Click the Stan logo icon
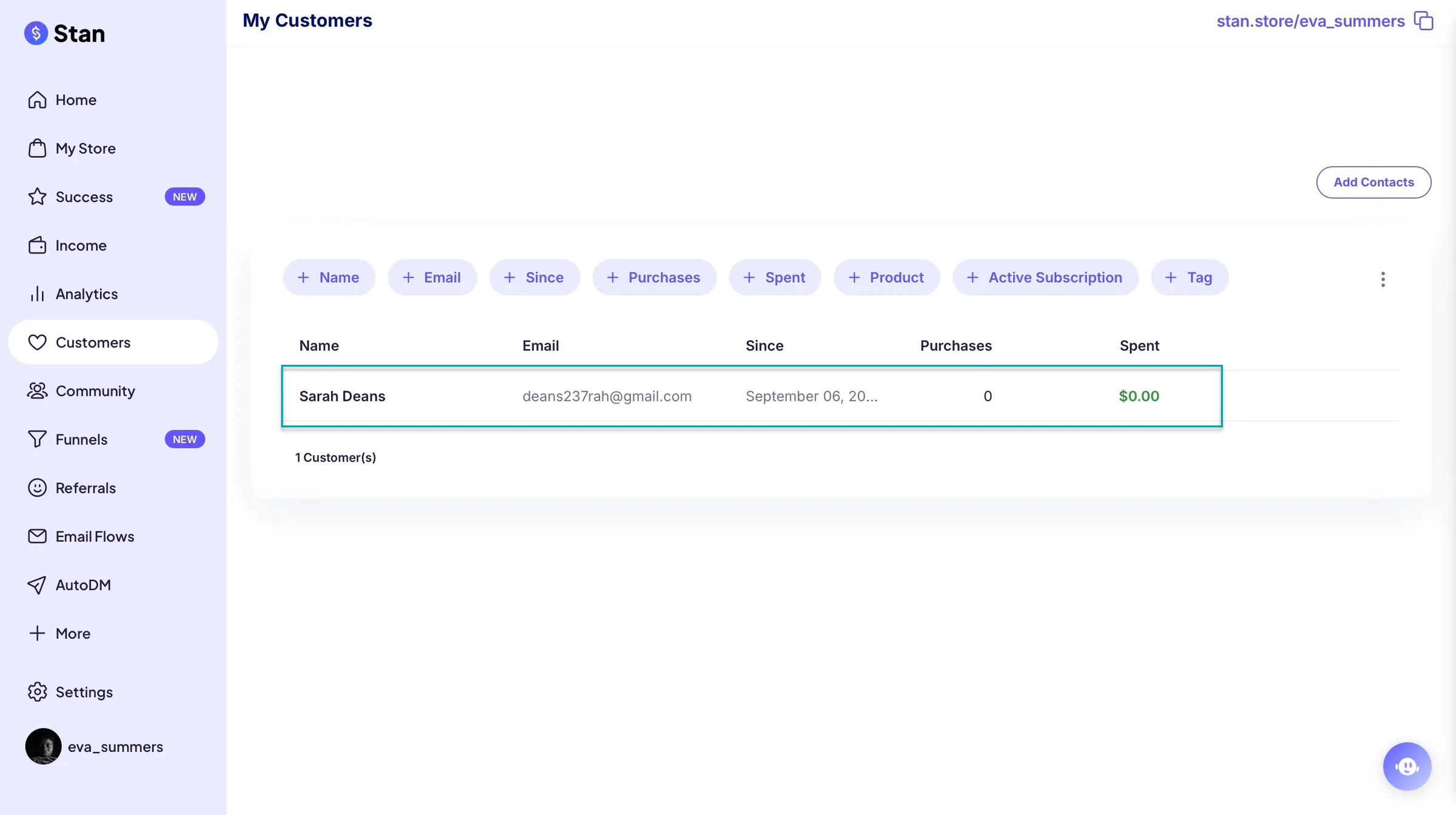 (x=36, y=33)
